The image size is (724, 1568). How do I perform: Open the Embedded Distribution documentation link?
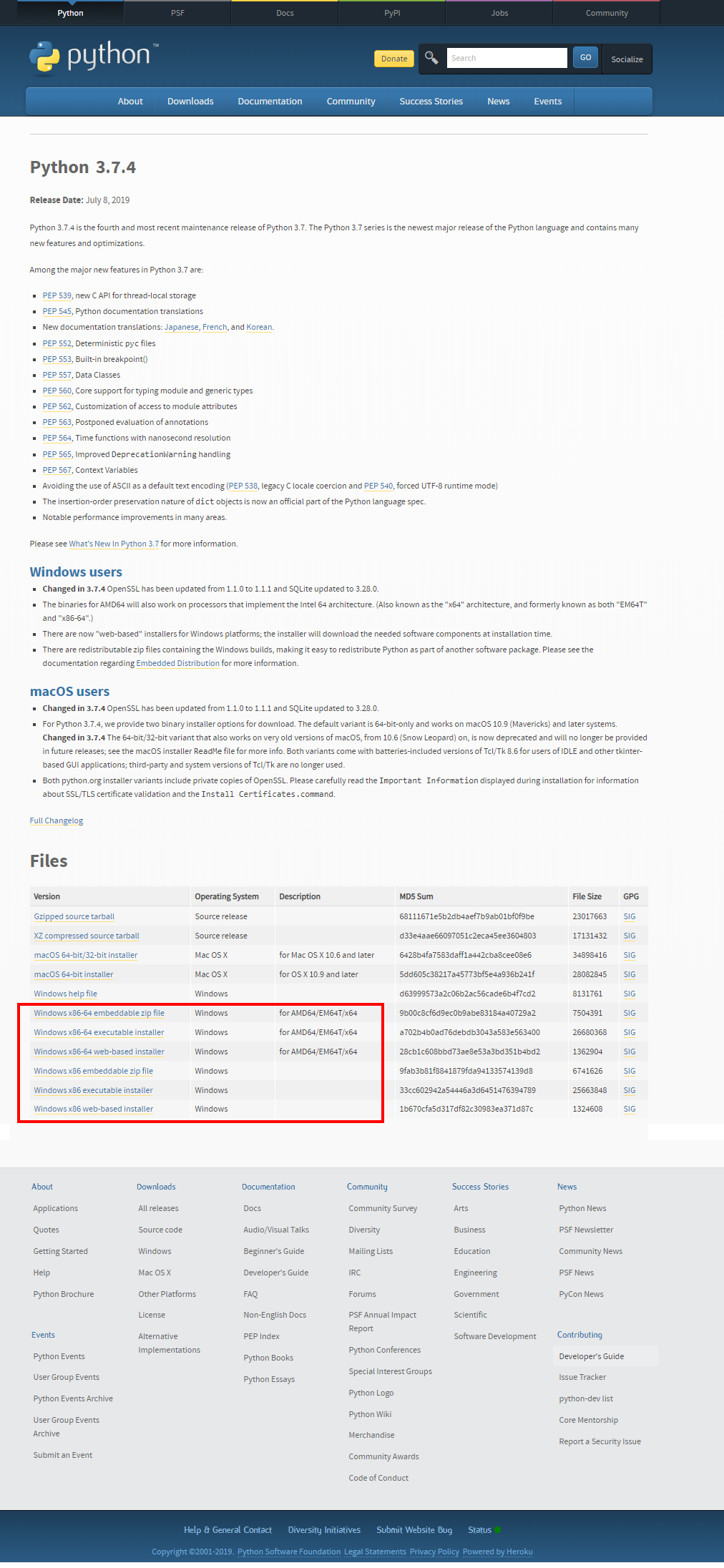coord(178,663)
